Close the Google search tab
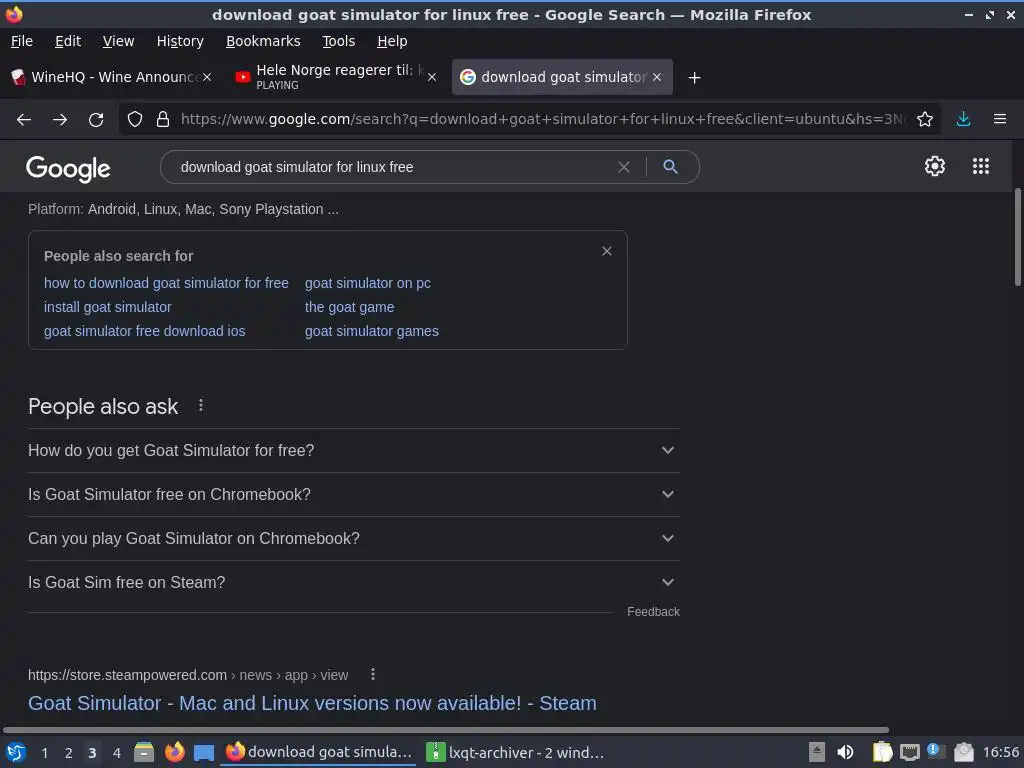 [x=657, y=77]
